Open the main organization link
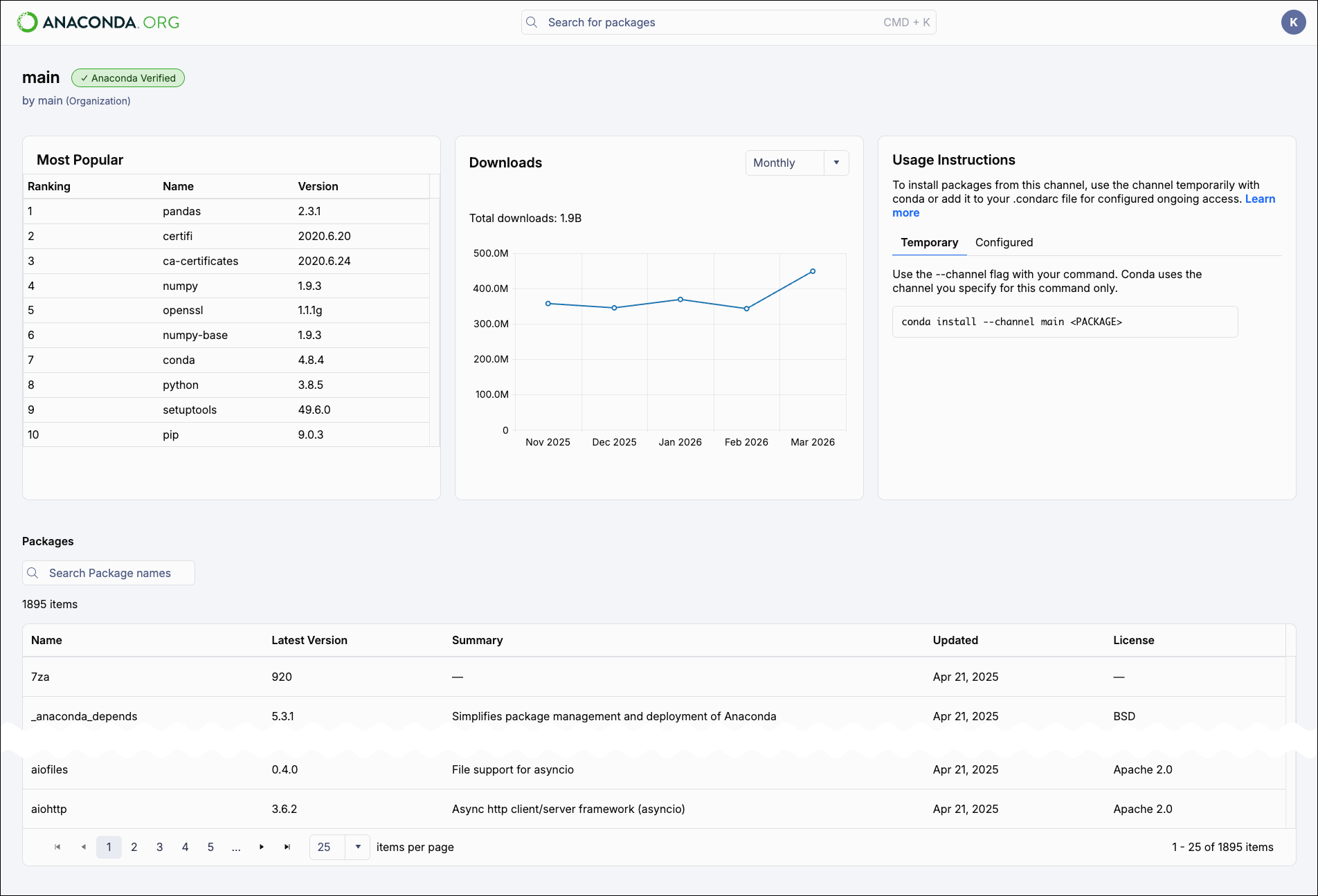Image resolution: width=1318 pixels, height=896 pixels. pyautogui.click(x=51, y=101)
